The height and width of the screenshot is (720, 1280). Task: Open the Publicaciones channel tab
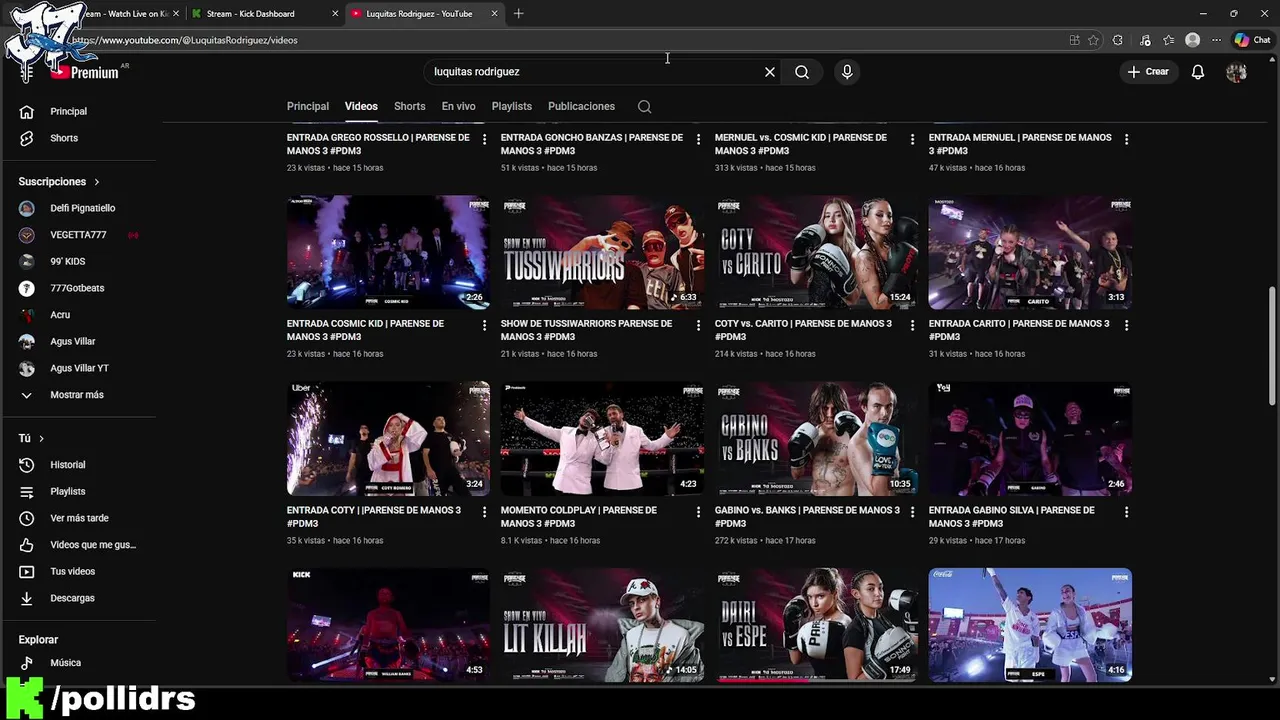(x=581, y=106)
